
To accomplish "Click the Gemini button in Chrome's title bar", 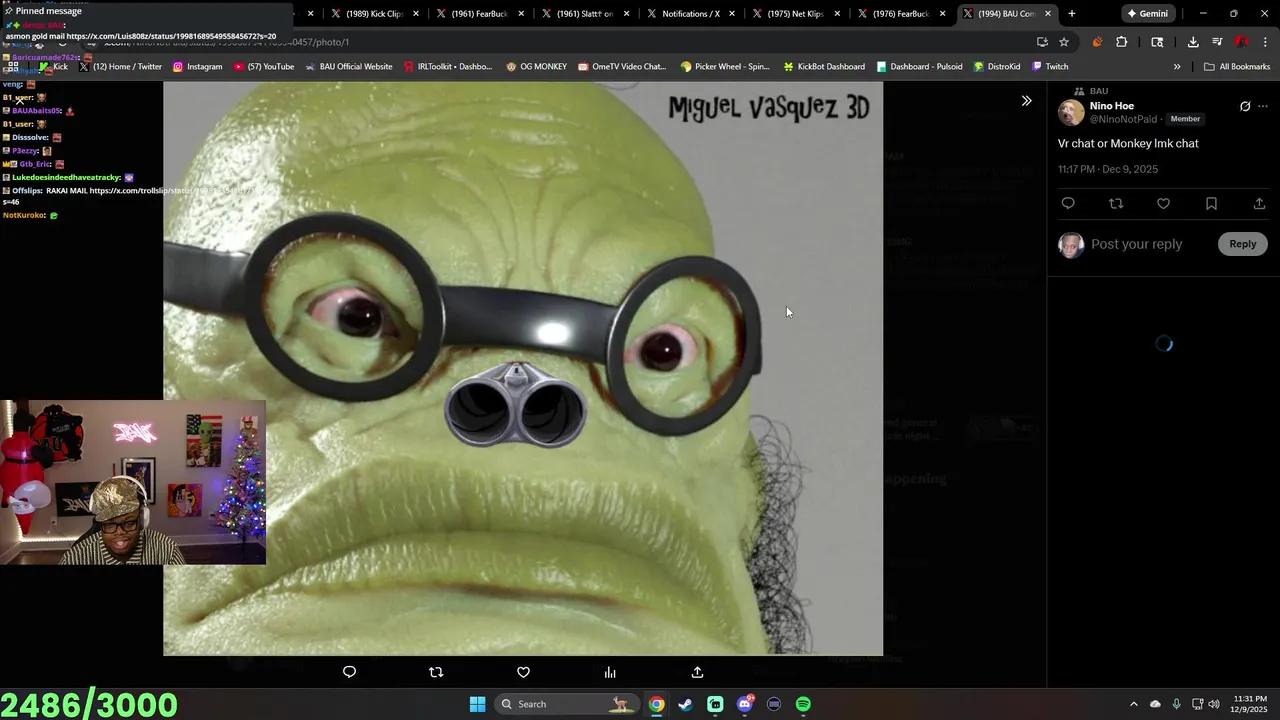I will click(1147, 14).
